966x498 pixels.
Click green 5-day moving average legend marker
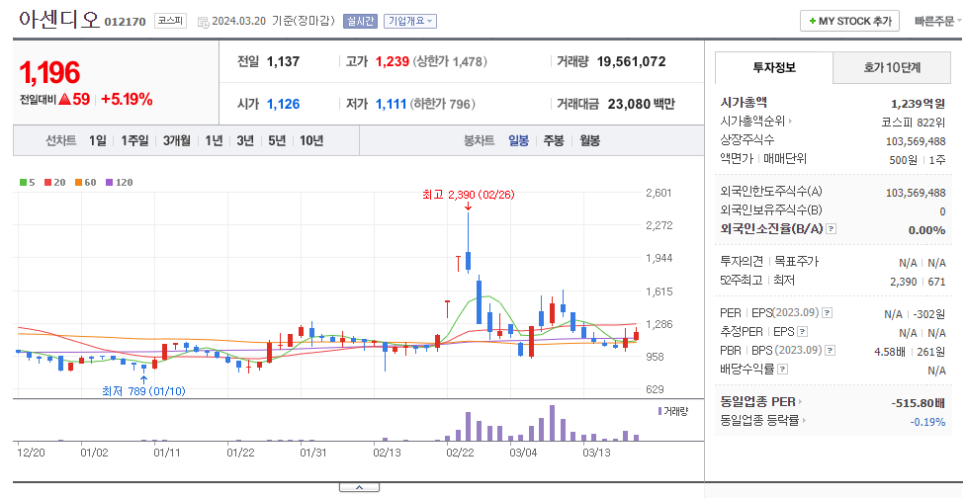point(23,182)
